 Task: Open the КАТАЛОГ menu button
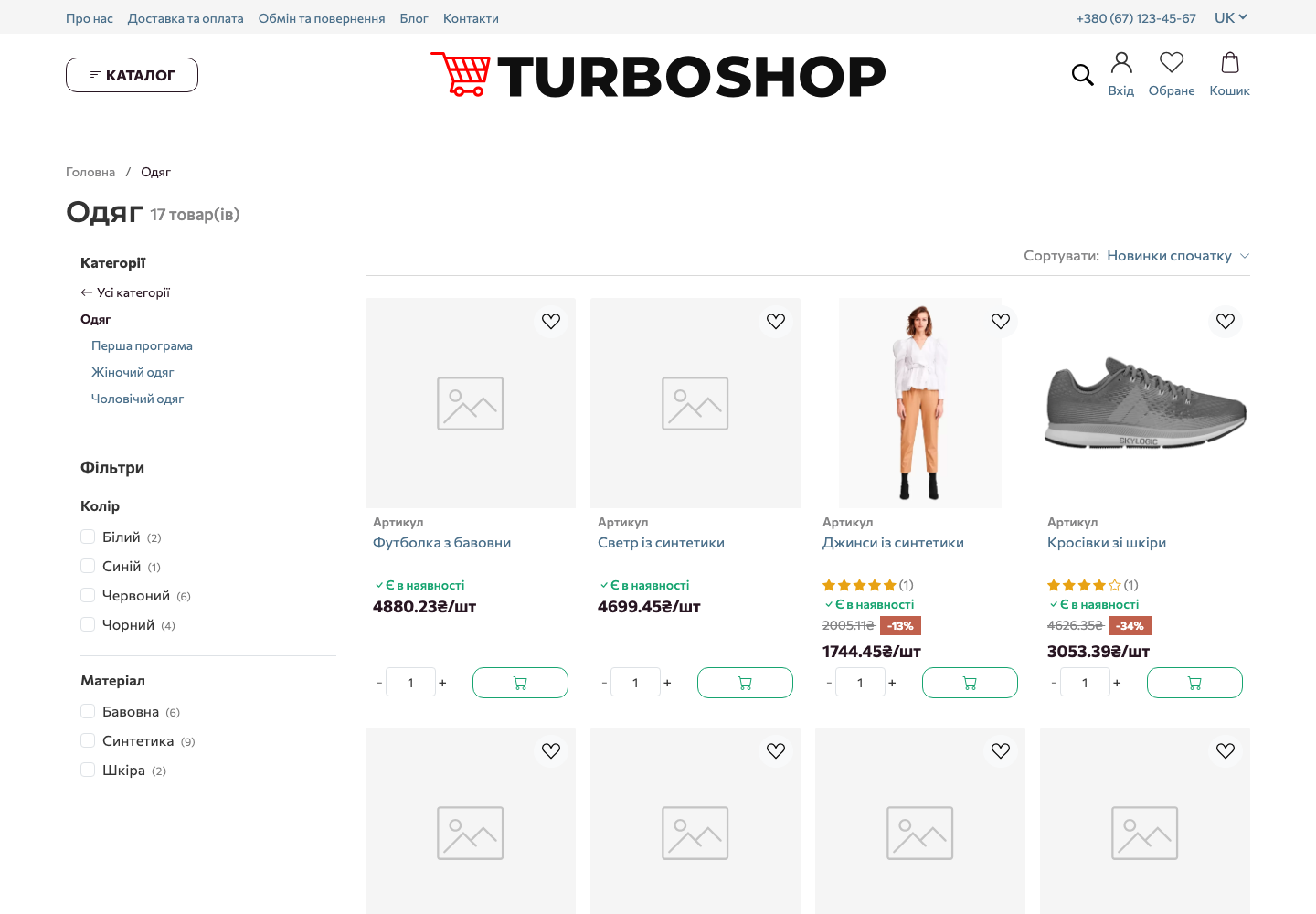132,75
